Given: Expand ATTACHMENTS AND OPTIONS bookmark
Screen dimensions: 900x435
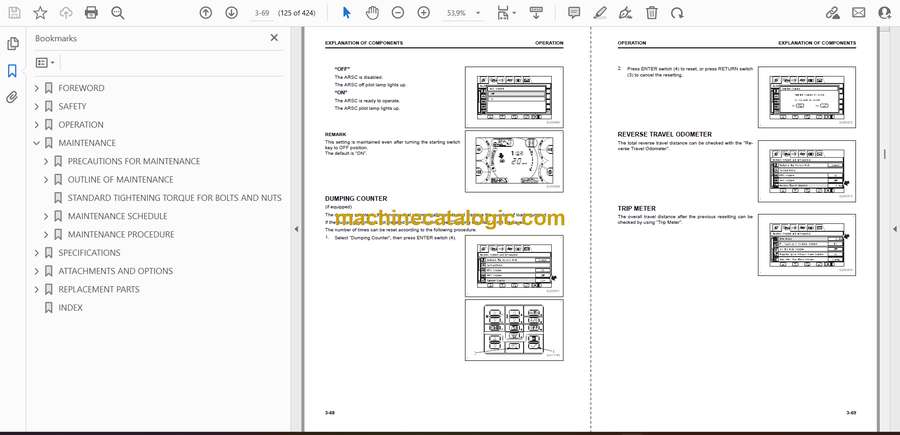Looking at the screenshot, I should (37, 271).
